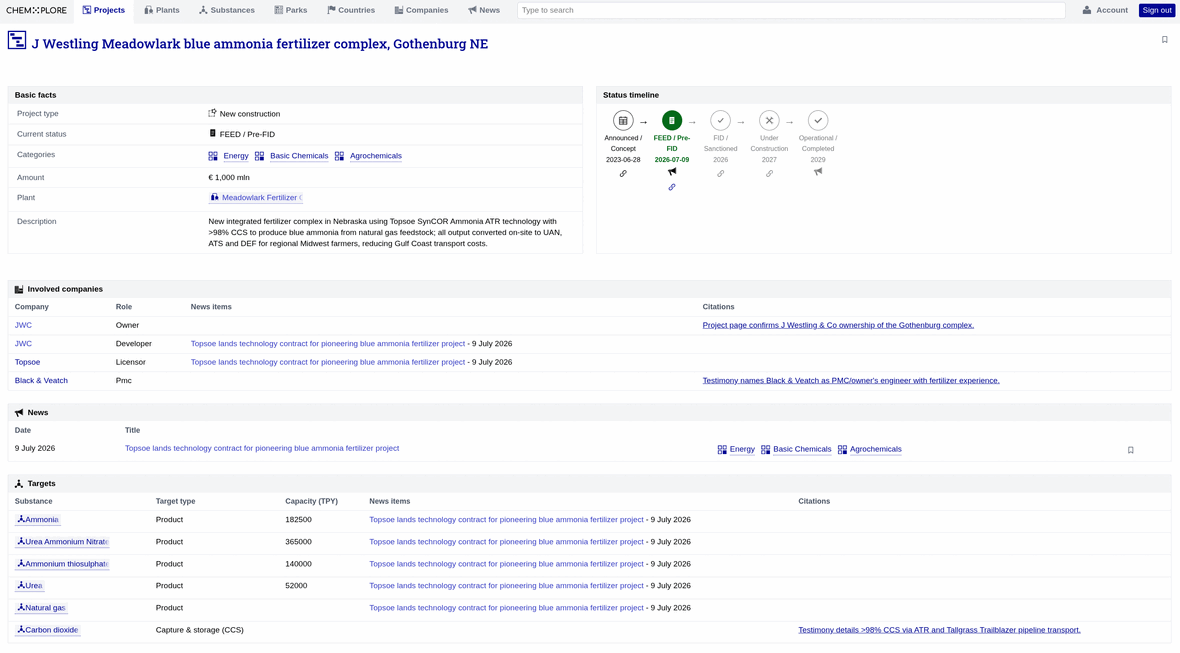
Task: Open the Topsoe news item in the Developer row
Action: [327, 344]
